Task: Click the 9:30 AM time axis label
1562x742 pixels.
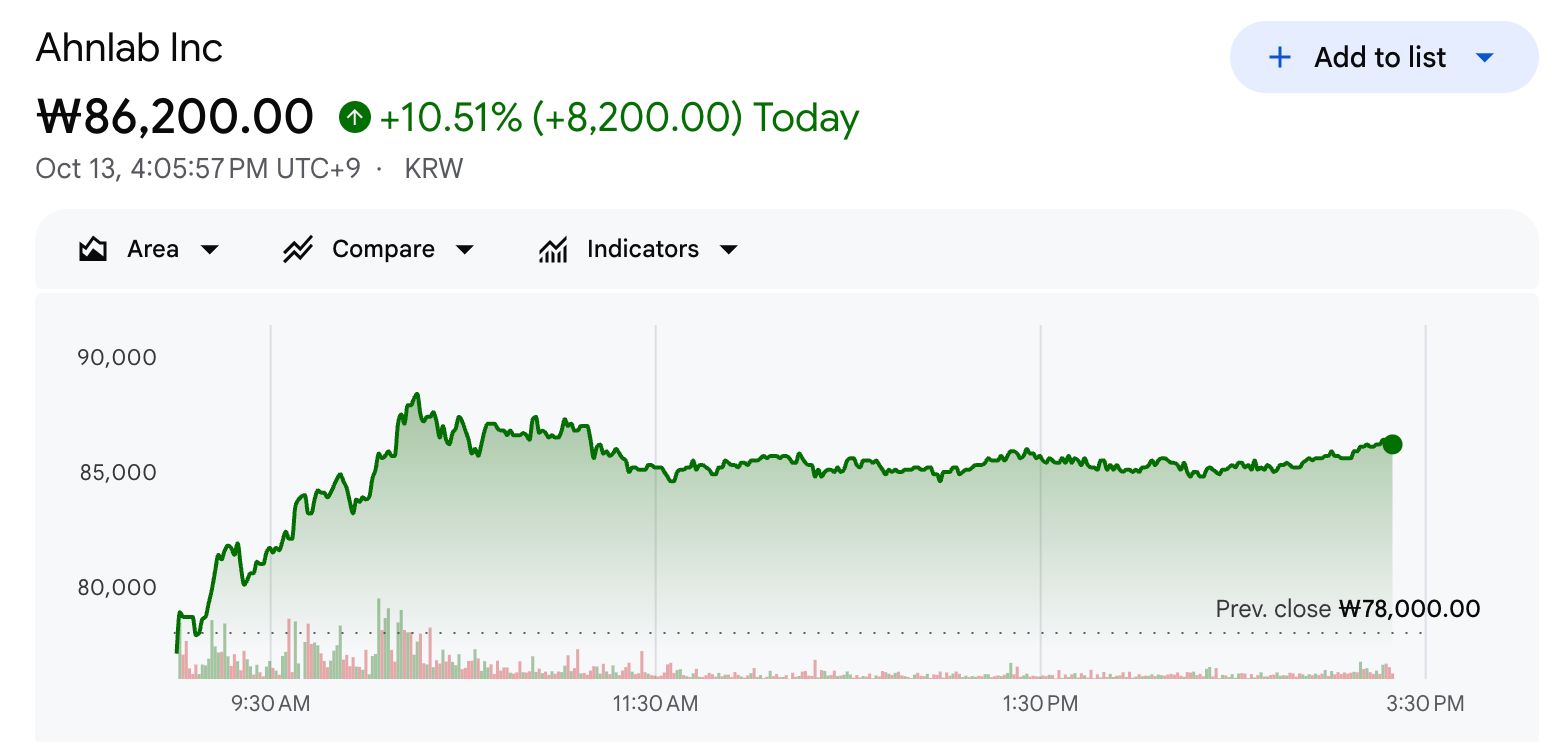Action: [x=270, y=704]
